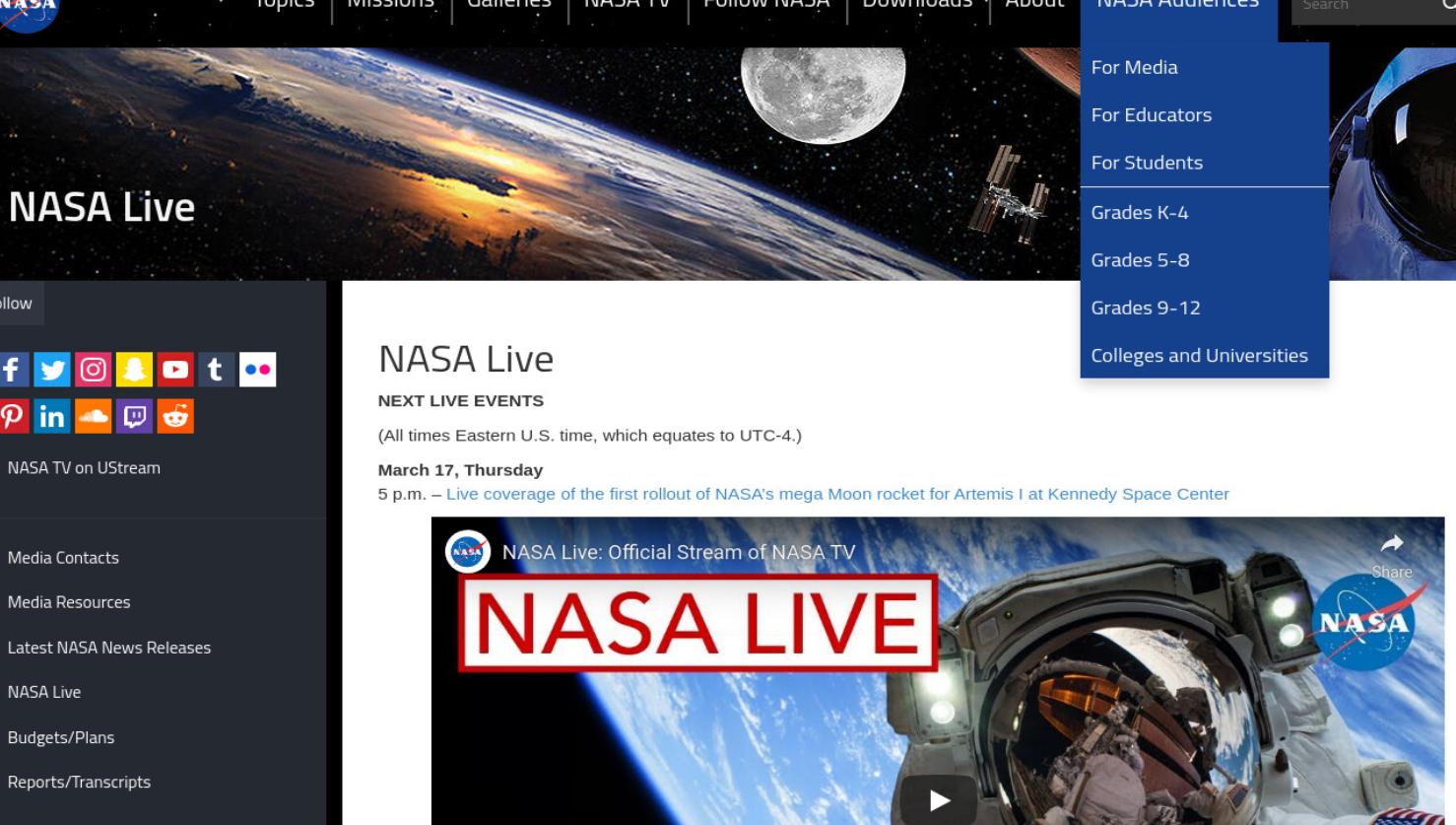Select Grades K-4 in dropdown
Image resolution: width=1456 pixels, height=825 pixels.
click(x=1204, y=212)
